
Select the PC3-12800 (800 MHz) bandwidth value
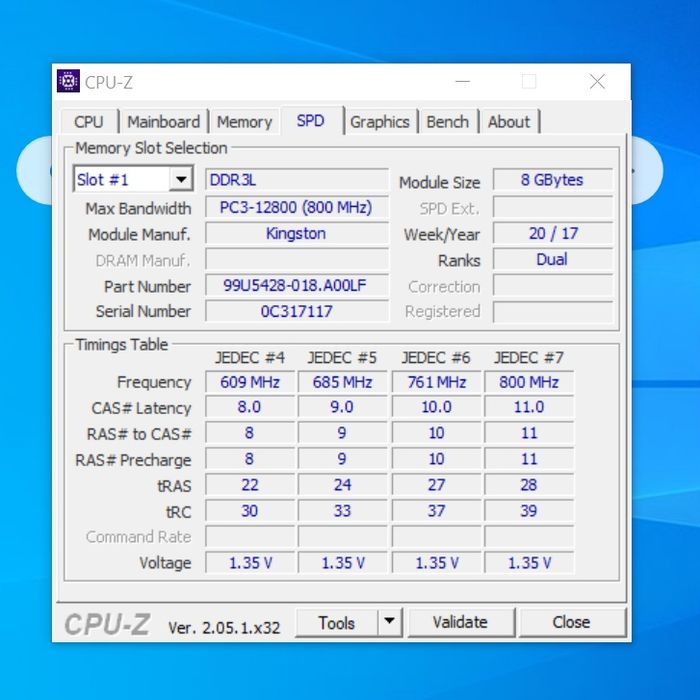coord(297,207)
